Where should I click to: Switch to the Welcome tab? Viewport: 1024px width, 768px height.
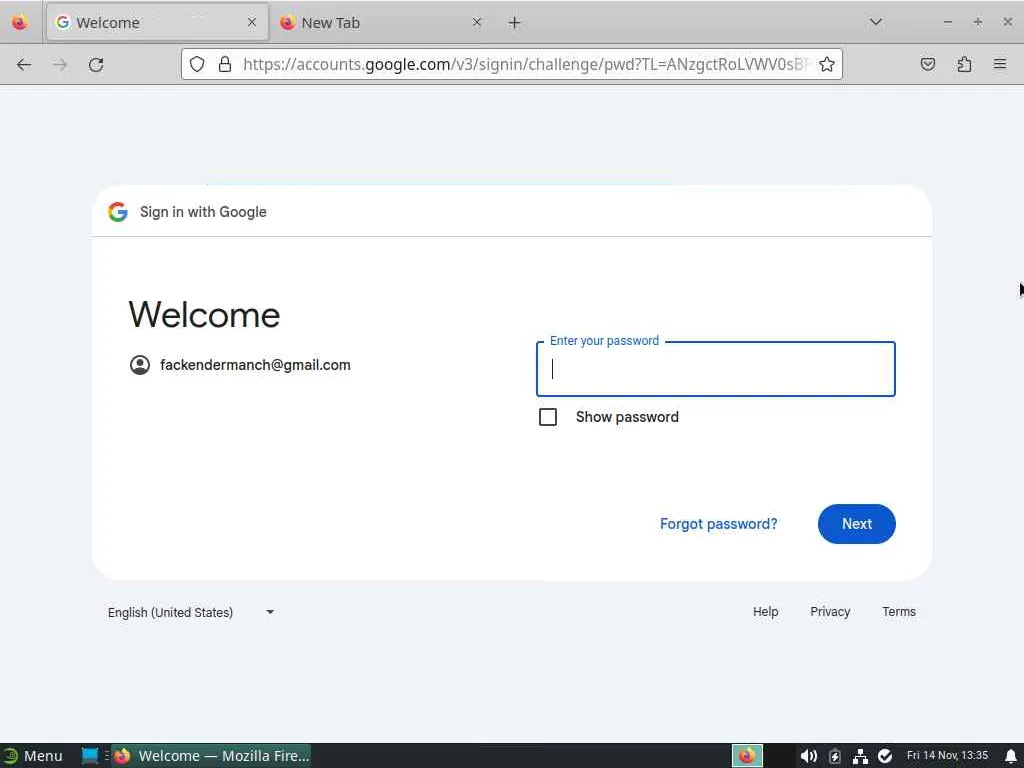157,22
